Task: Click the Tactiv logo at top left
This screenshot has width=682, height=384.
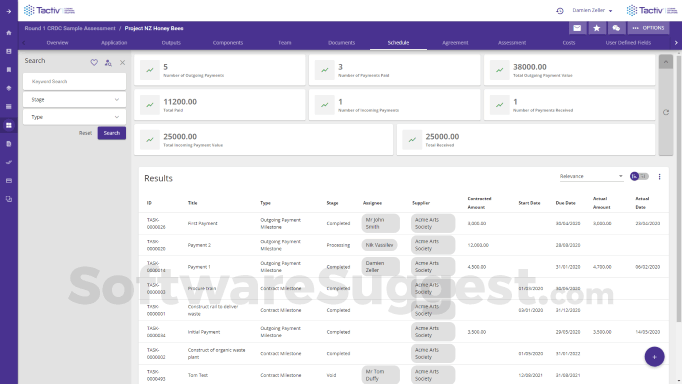Action: [x=49, y=10]
